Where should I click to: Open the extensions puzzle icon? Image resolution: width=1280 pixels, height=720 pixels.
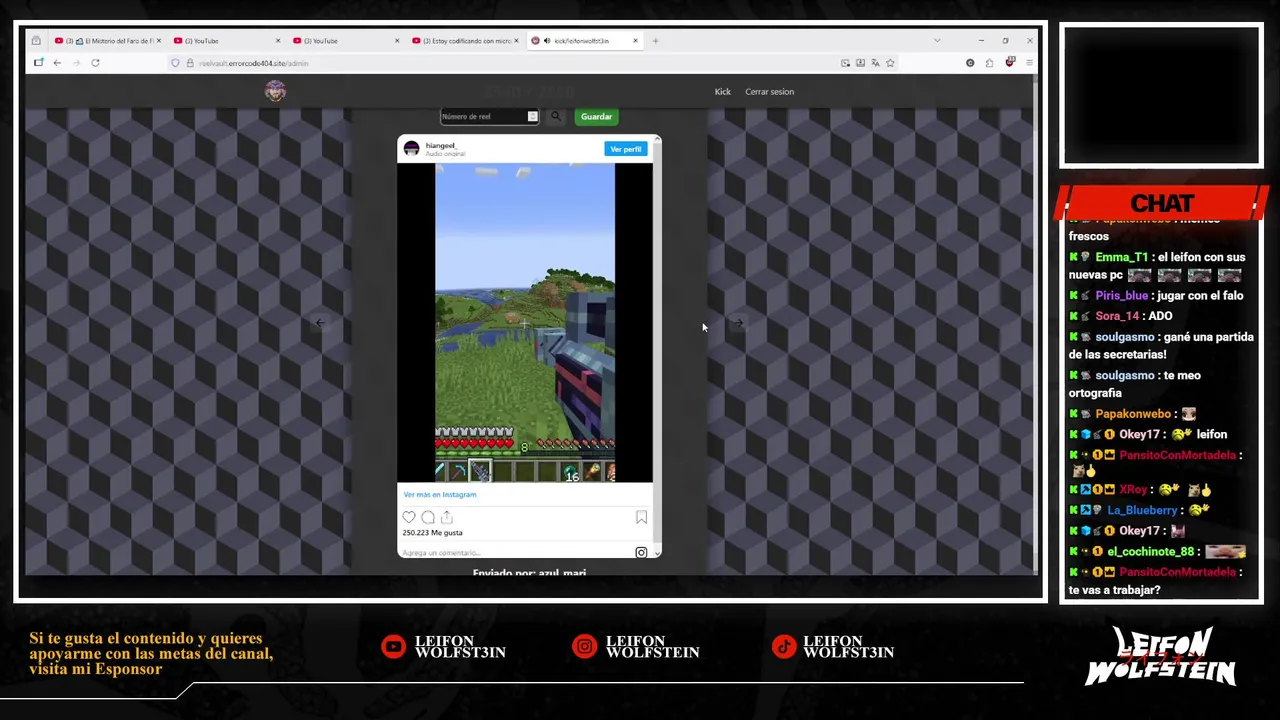(x=989, y=63)
